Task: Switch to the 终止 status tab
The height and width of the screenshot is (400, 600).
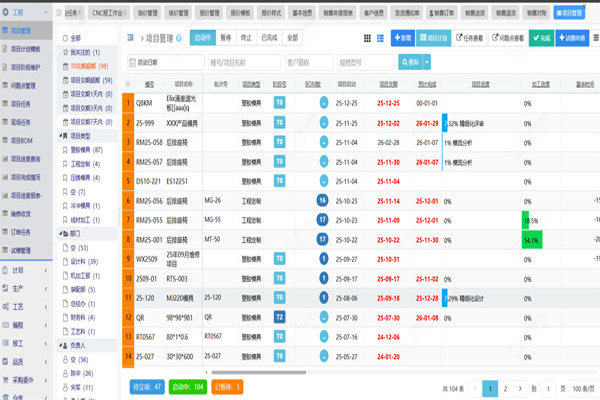Action: 246,38
